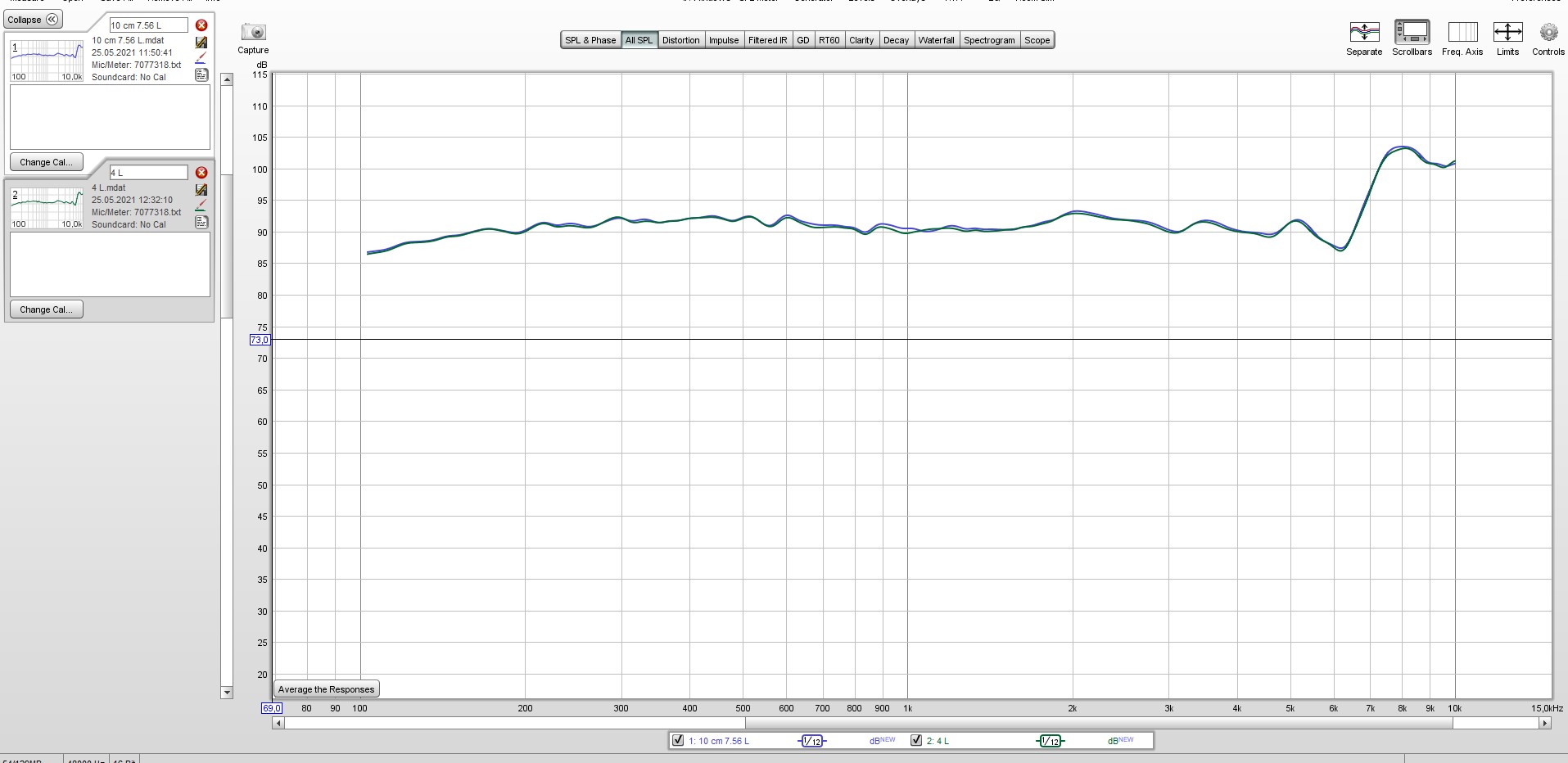Open the Freq. Axis toggle icon
The width and height of the screenshot is (1568, 763).
(1462, 32)
